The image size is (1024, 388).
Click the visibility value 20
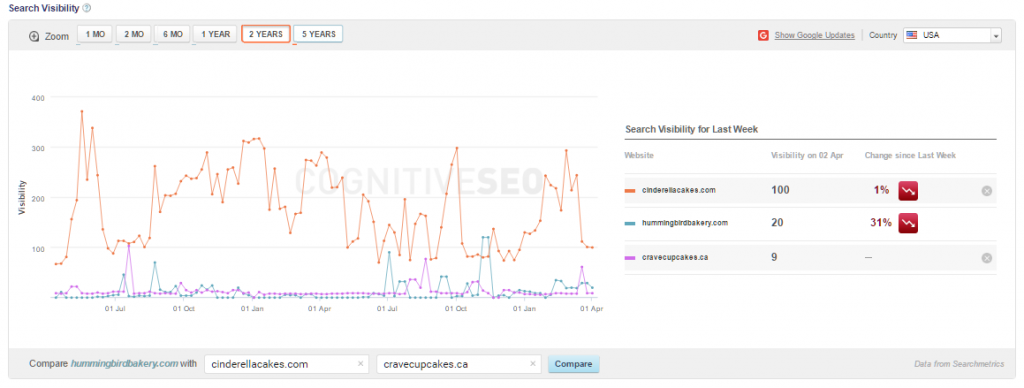pyautogui.click(x=777, y=223)
